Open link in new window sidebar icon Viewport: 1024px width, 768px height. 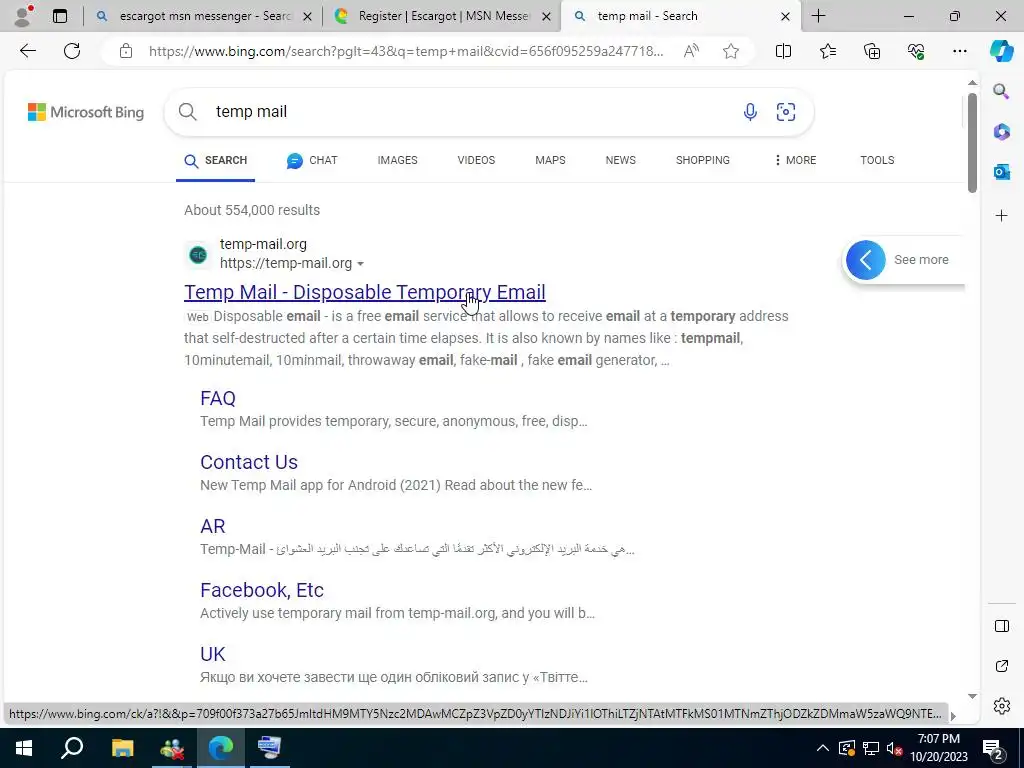1002,666
